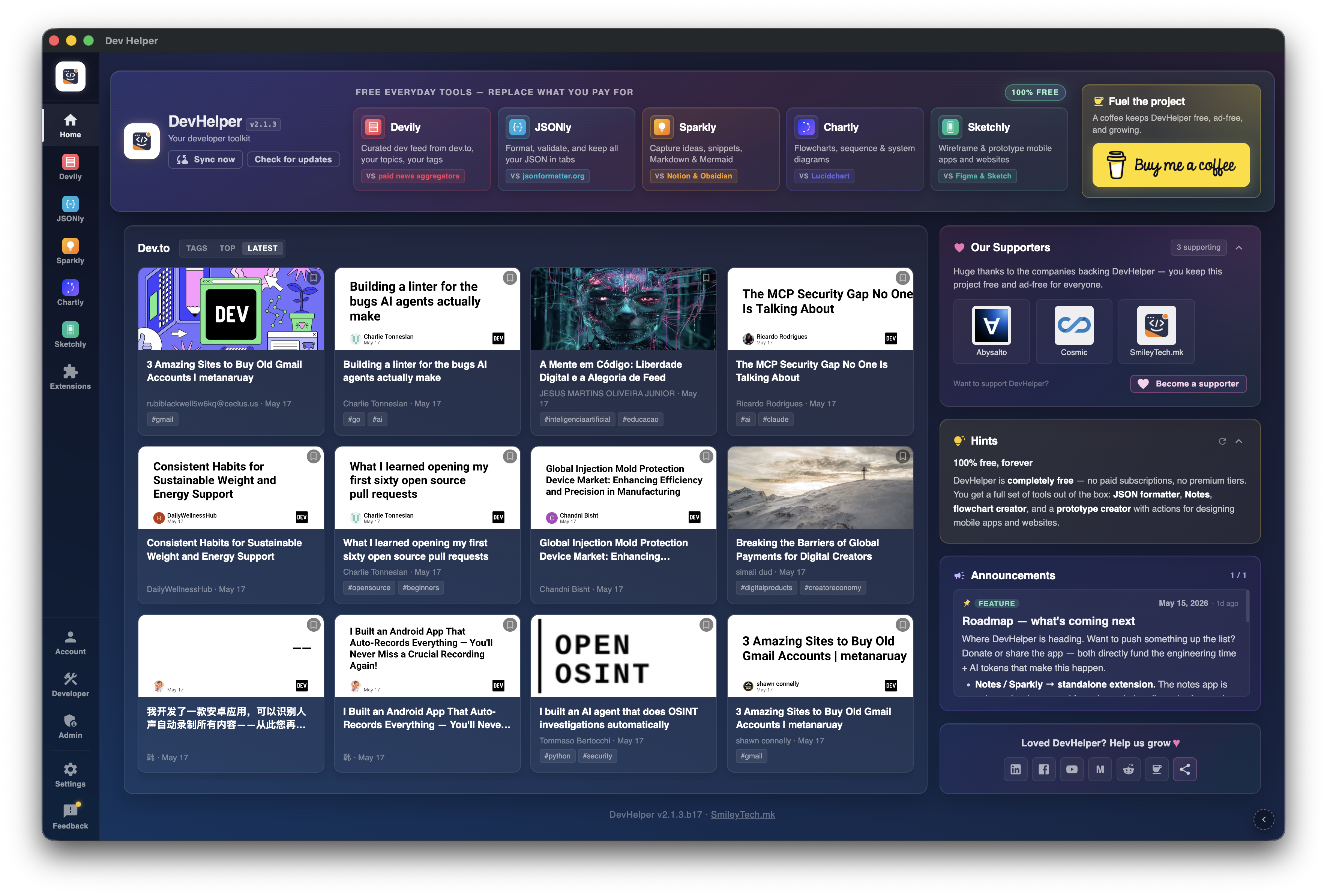Click the Buy me a coffee button
Screen dimensions: 1327x896
1171,165
